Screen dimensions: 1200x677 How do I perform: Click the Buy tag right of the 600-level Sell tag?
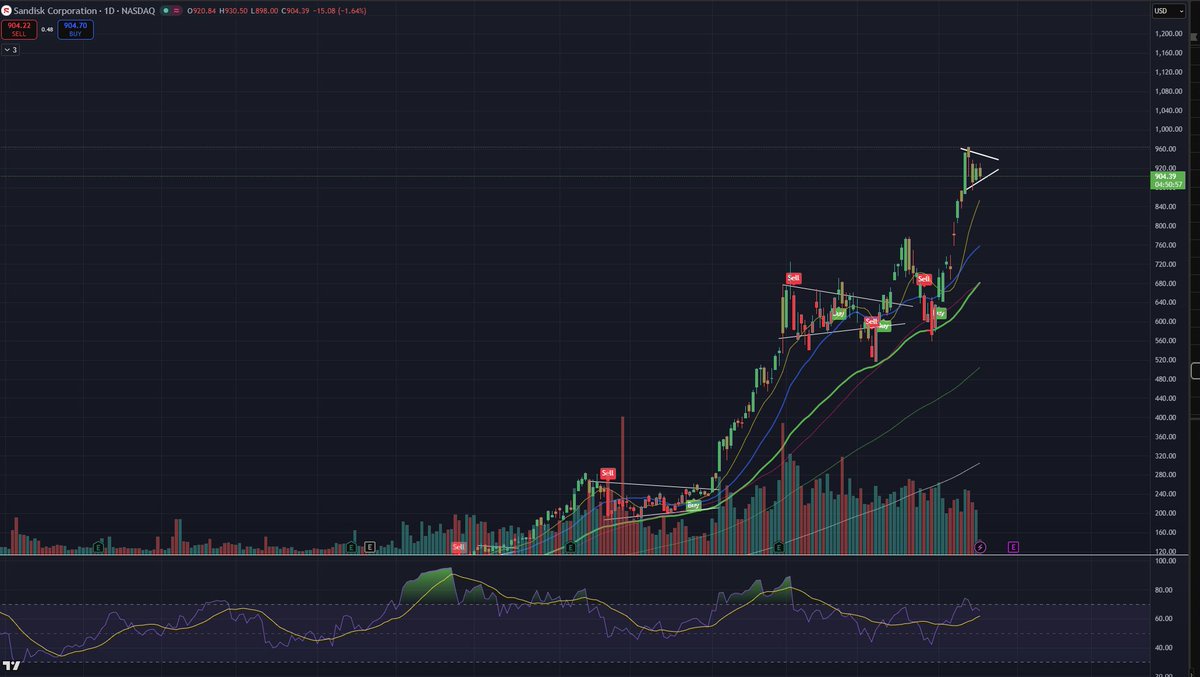885,326
